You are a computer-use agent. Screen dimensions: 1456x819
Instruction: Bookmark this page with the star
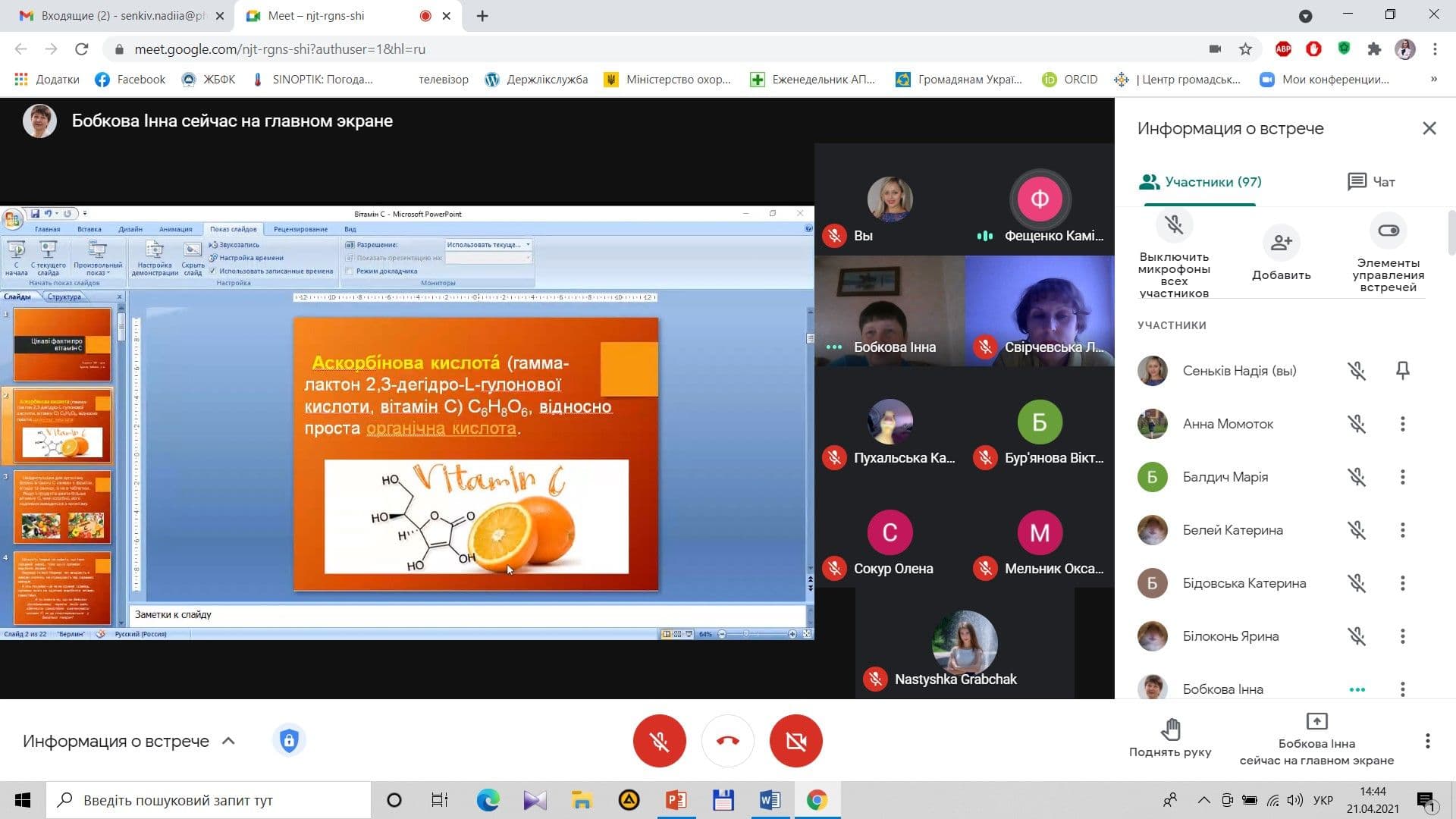pos(1245,49)
